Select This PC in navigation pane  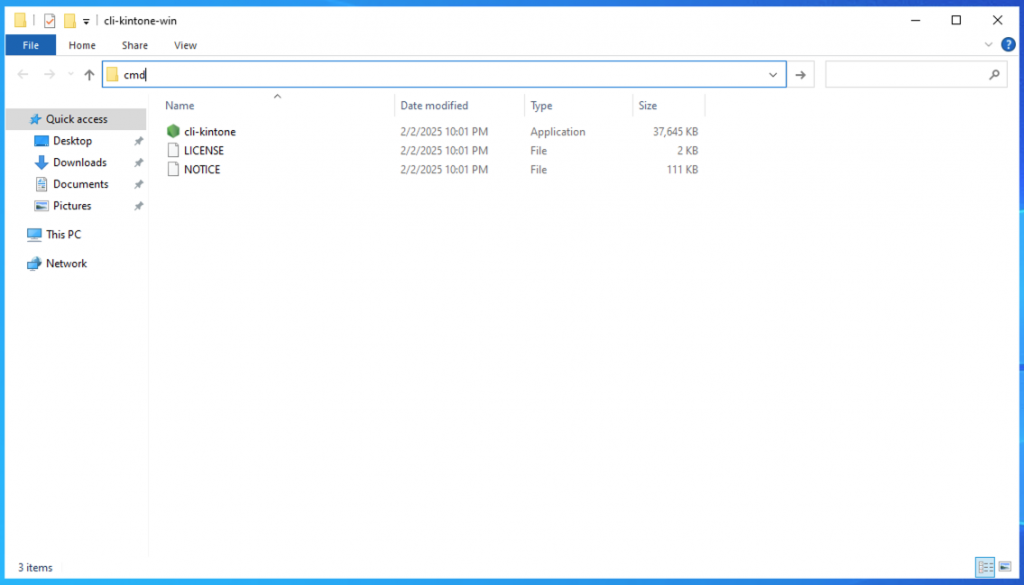point(63,234)
